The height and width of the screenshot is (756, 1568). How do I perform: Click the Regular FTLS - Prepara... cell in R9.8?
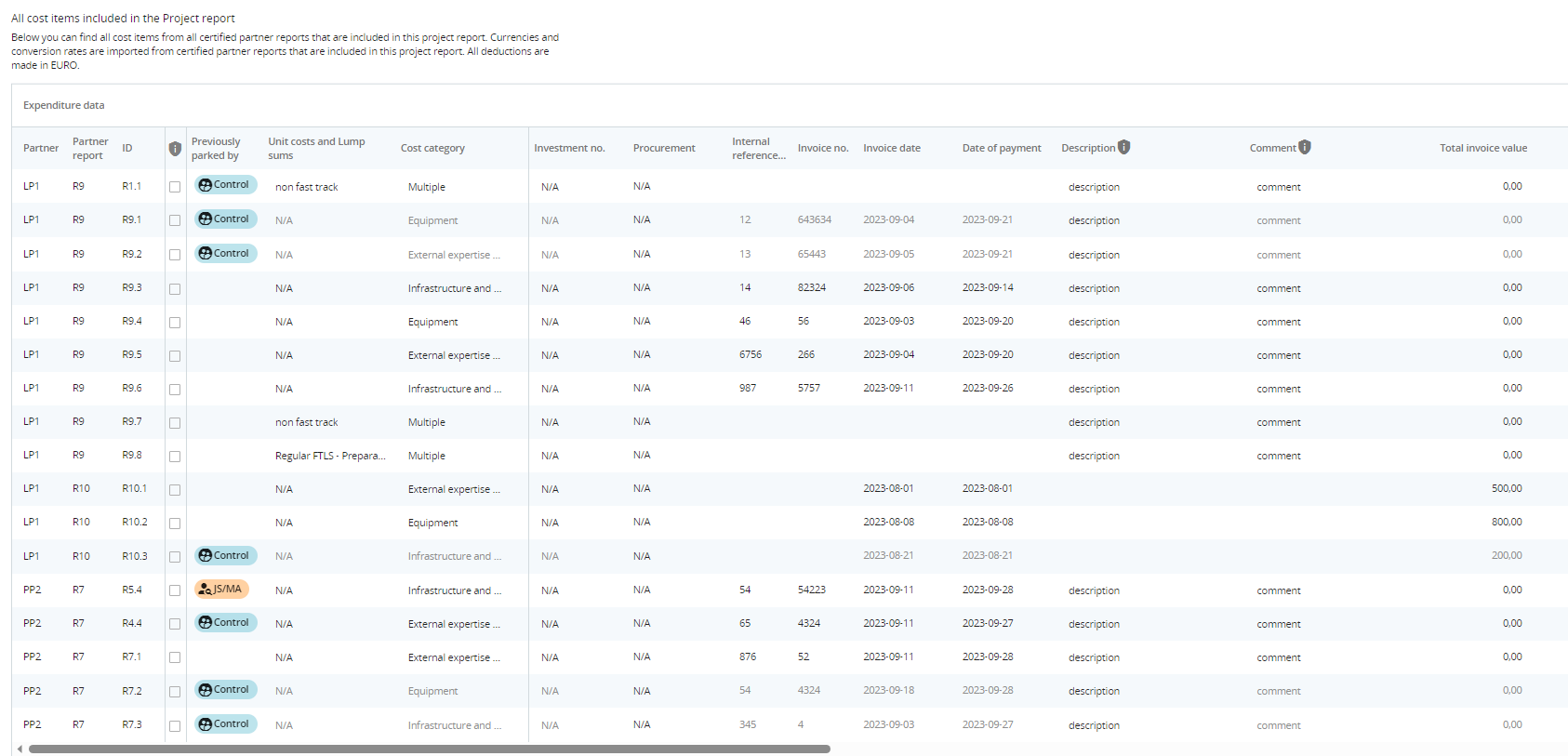(329, 456)
